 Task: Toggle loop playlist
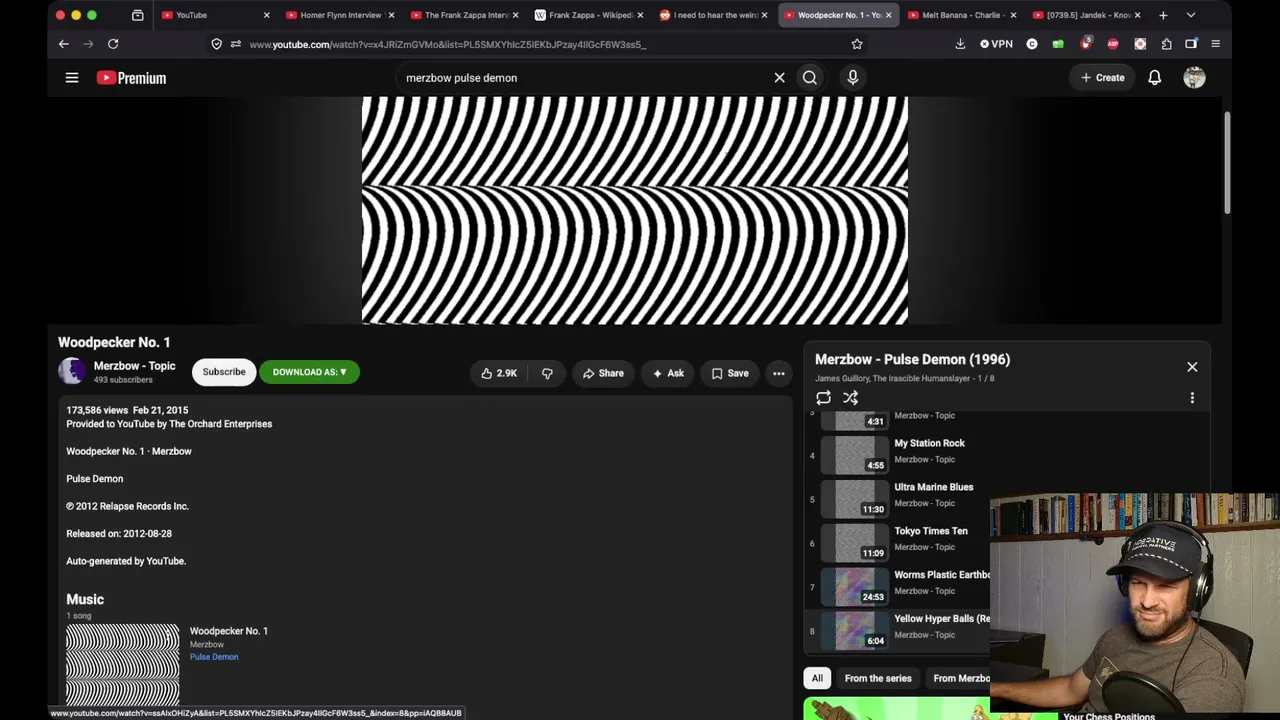pyautogui.click(x=823, y=398)
